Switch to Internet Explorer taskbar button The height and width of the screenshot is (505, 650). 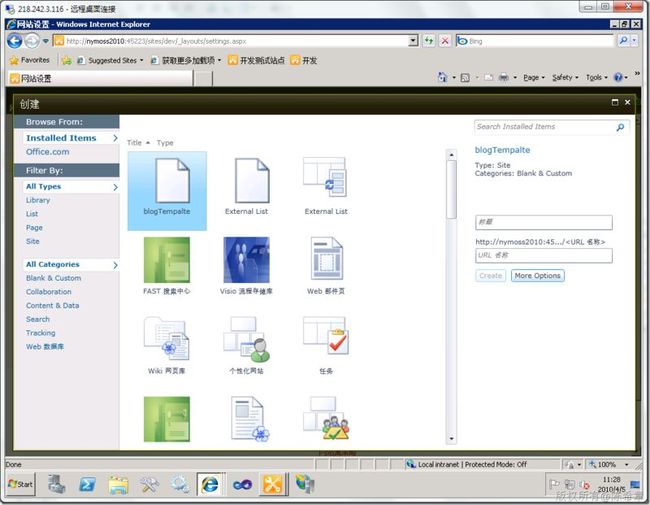210,484
